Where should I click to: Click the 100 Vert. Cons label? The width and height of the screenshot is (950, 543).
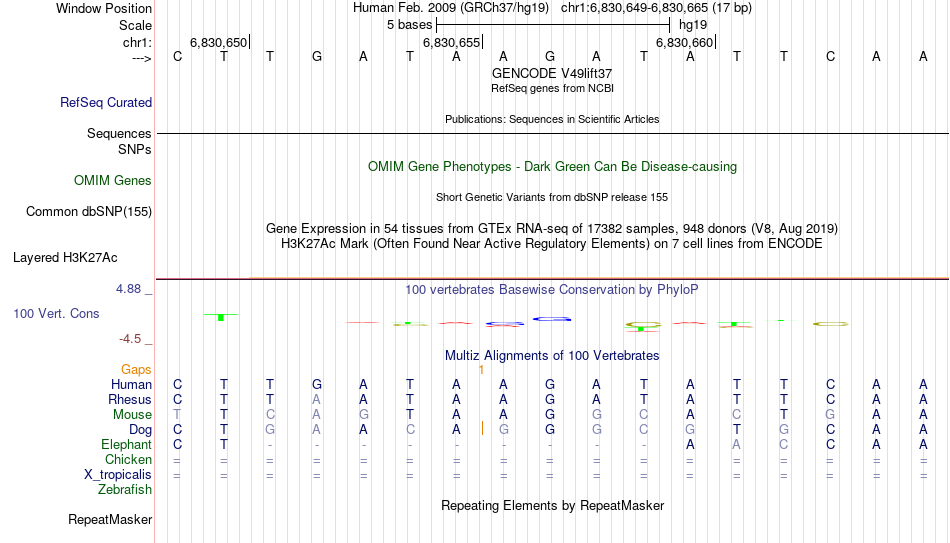[x=56, y=314]
